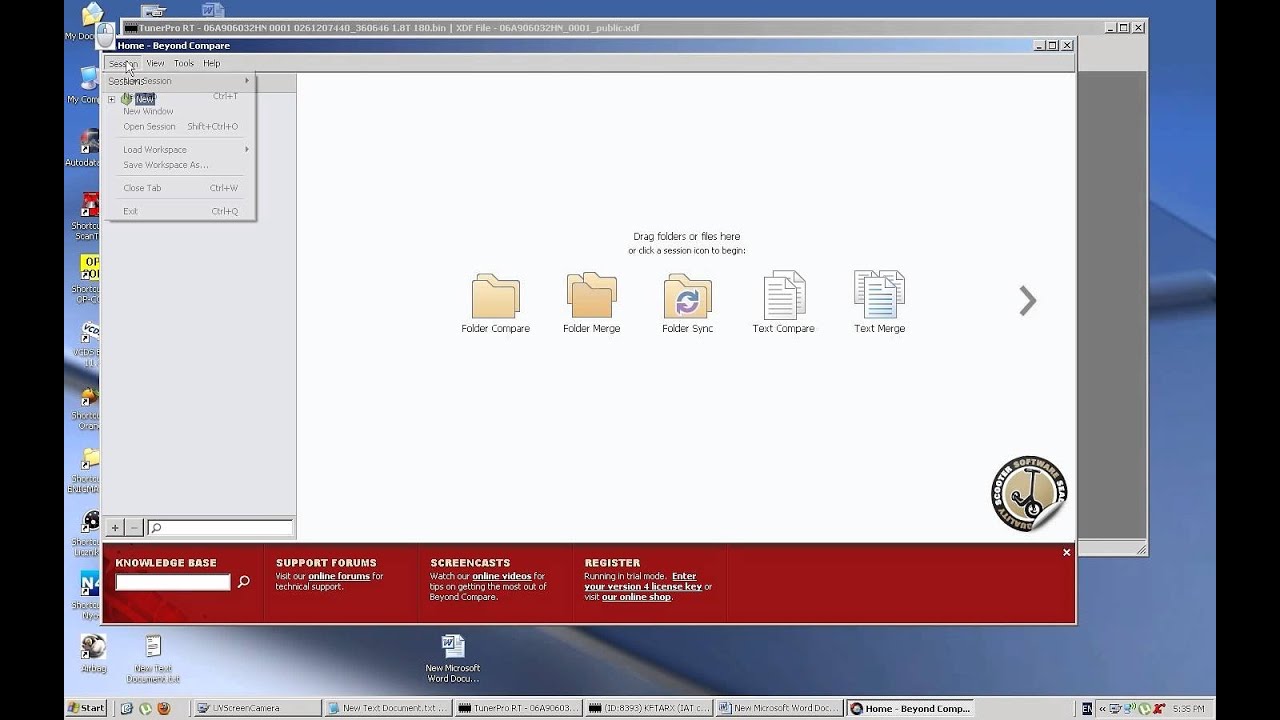This screenshot has height=720, width=1280.
Task: Open the View menu
Action: click(x=155, y=63)
